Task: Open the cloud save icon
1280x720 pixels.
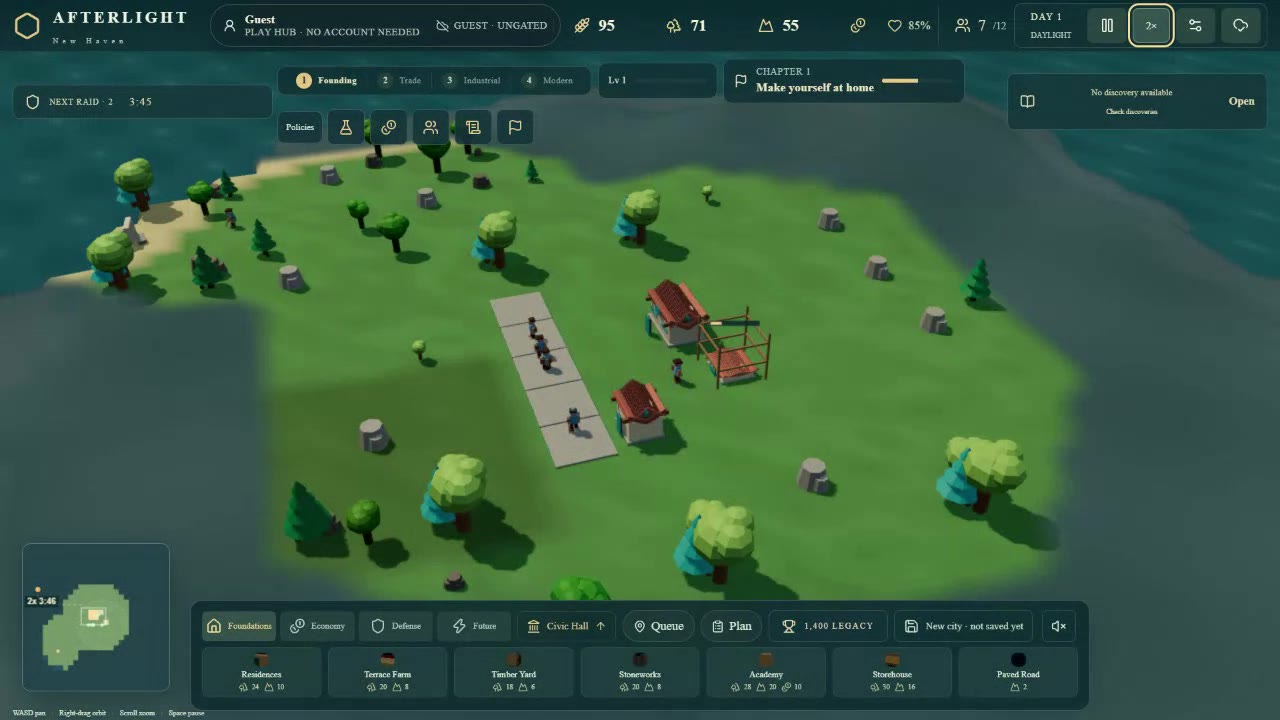Action: pos(1240,26)
